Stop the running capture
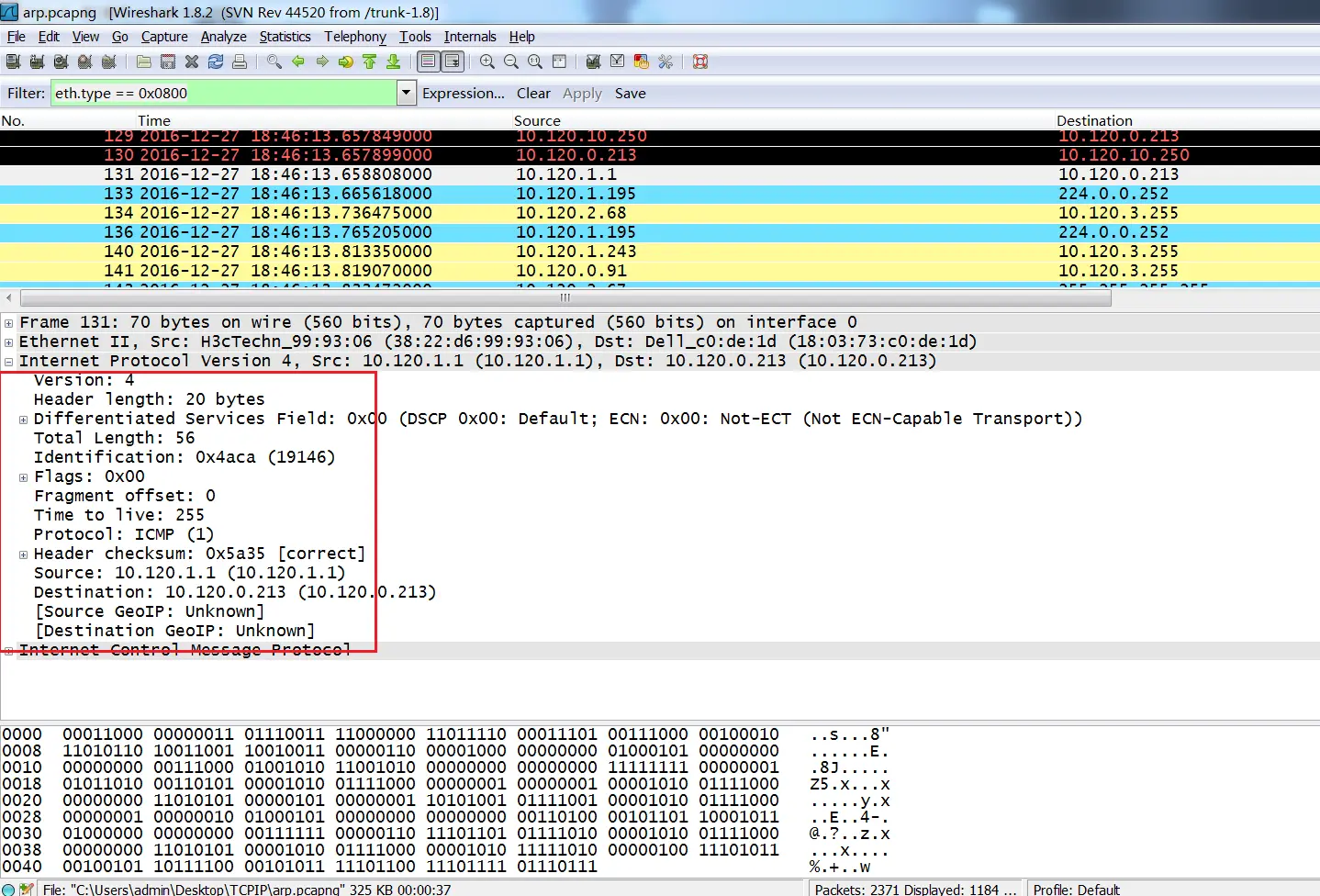Viewport: 1320px width, 896px height. [x=84, y=62]
